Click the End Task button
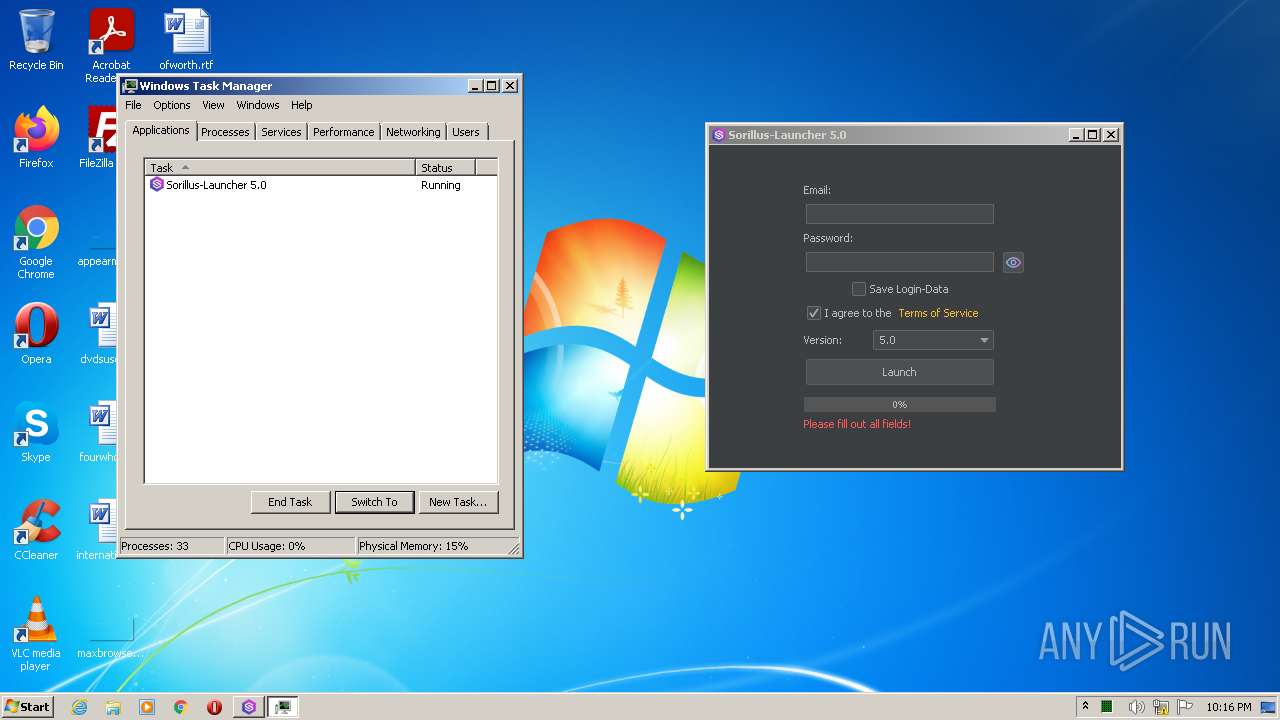The width and height of the screenshot is (1280, 720). pos(290,502)
